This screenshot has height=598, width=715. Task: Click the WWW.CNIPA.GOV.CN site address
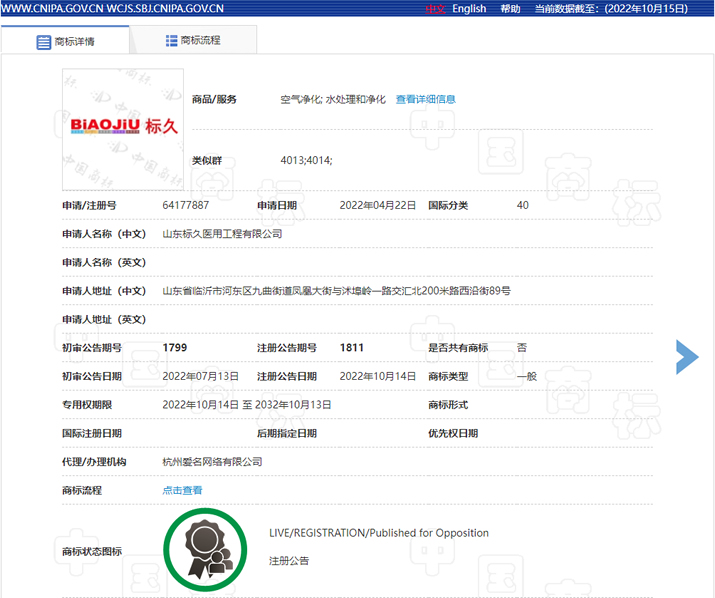click(51, 9)
